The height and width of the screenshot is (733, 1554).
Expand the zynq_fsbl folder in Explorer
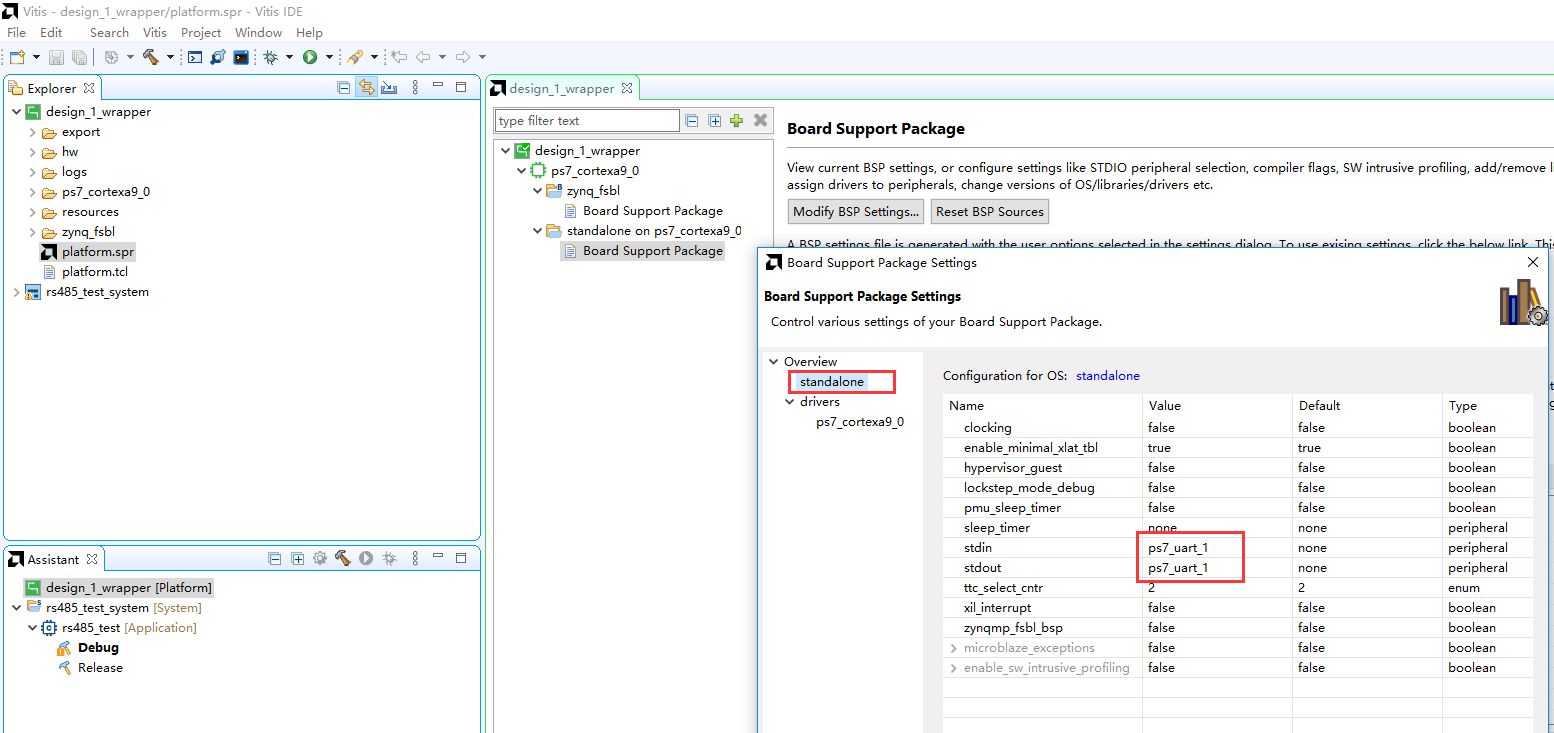[33, 232]
